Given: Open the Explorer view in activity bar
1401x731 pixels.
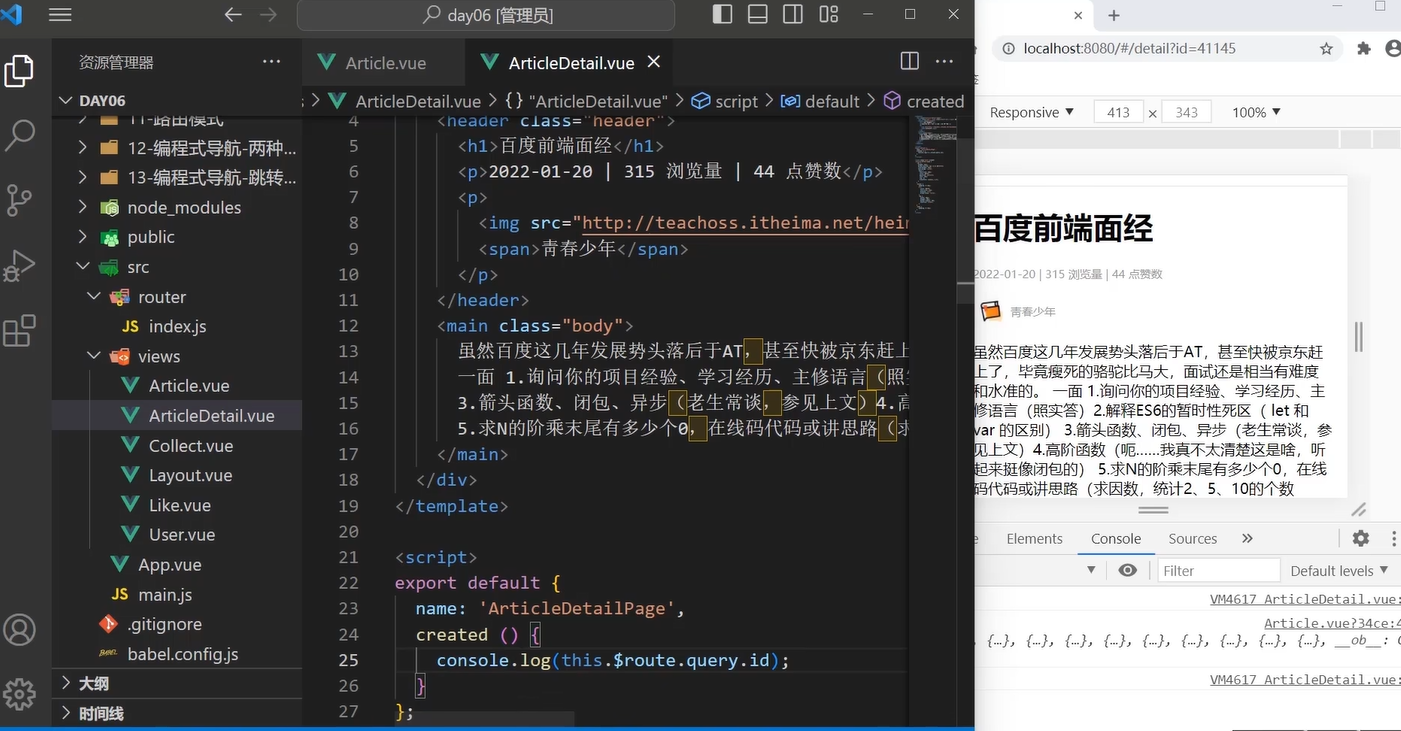Looking at the screenshot, I should coord(20,72).
